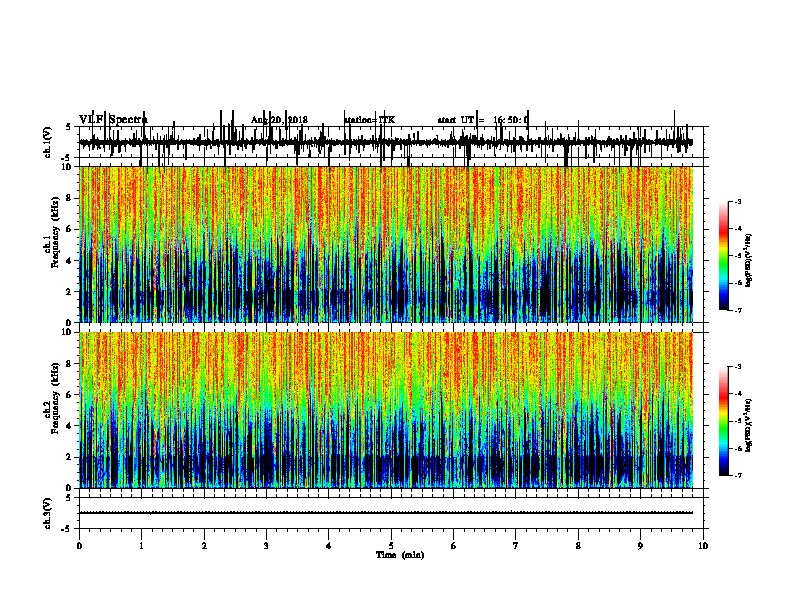The height and width of the screenshot is (612, 792).
Task: Click time axis tick label "1"
Action: 141,546
